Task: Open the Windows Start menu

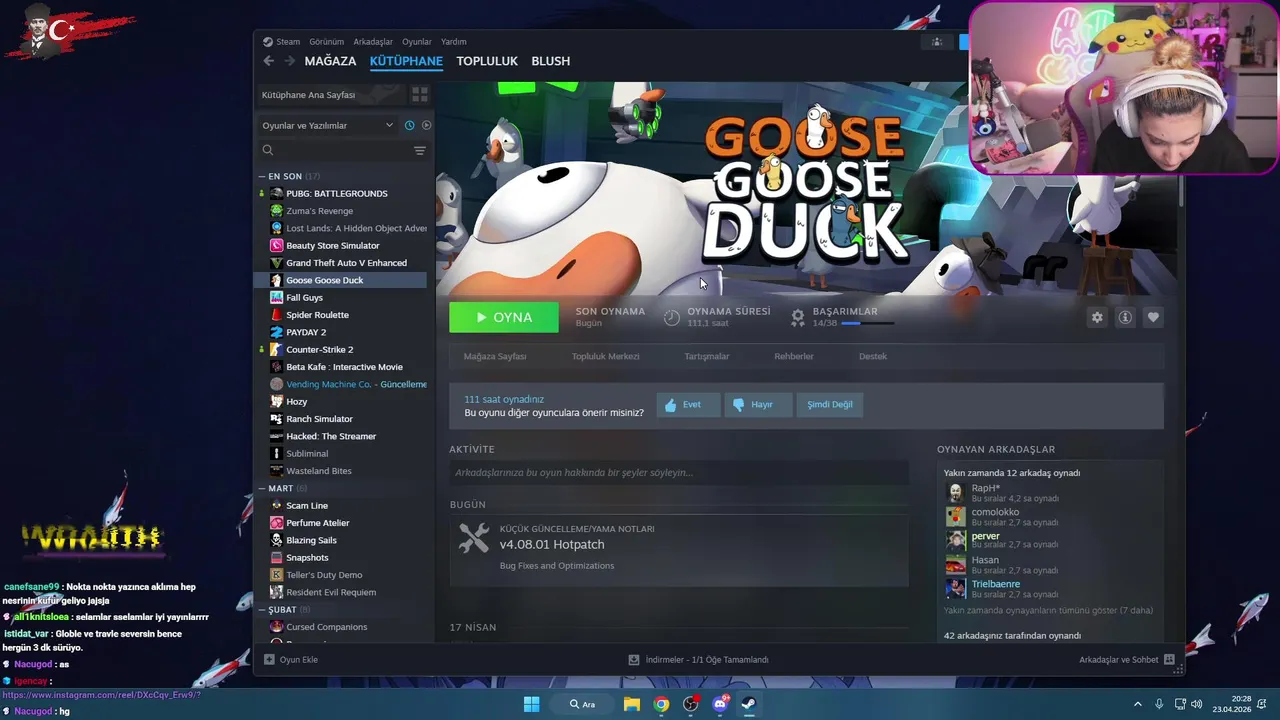Action: pos(531,704)
